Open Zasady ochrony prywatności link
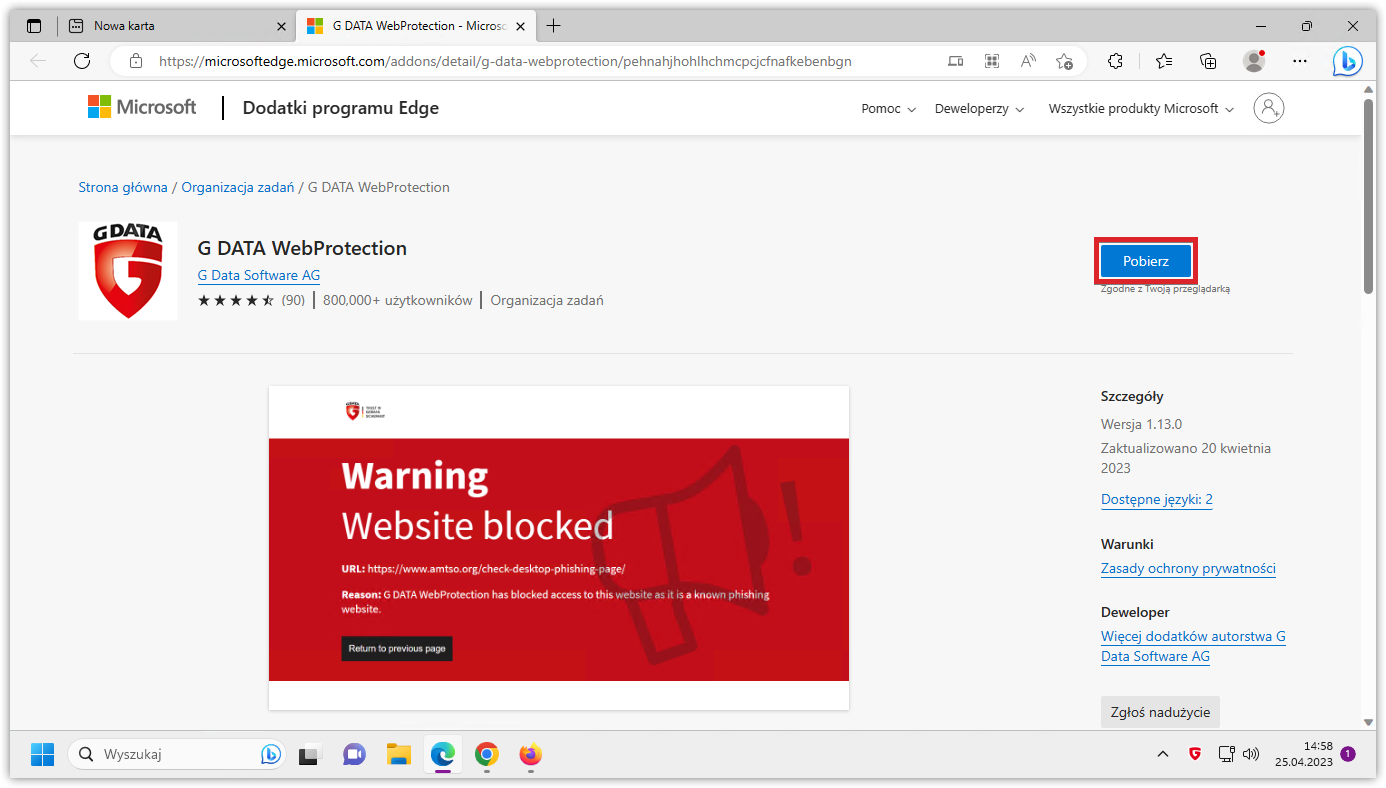This screenshot has height=788, width=1386. click(x=1188, y=568)
